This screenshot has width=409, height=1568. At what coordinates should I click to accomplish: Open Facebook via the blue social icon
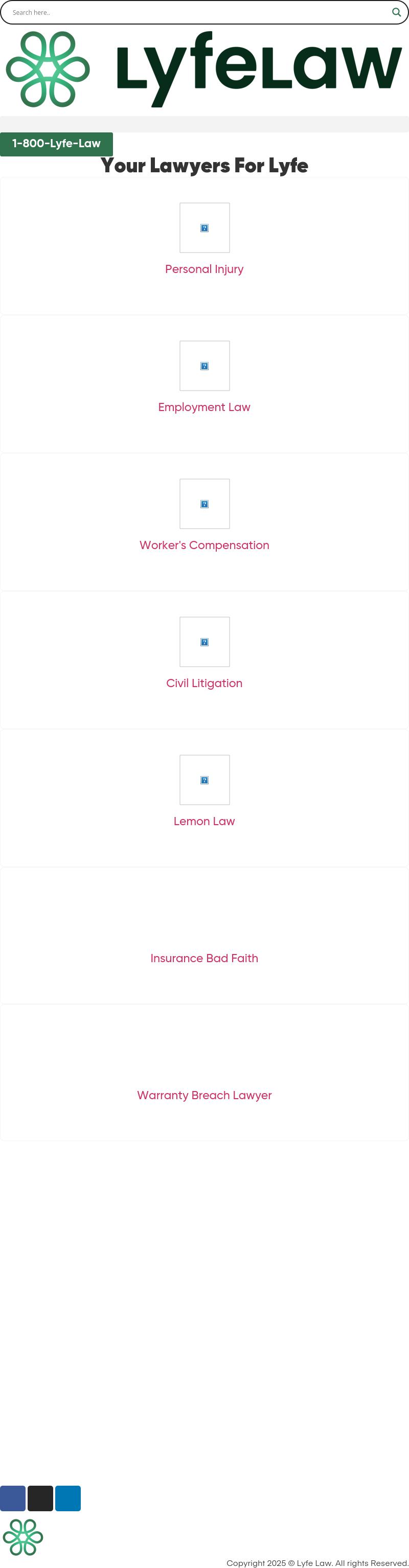pos(13,1497)
